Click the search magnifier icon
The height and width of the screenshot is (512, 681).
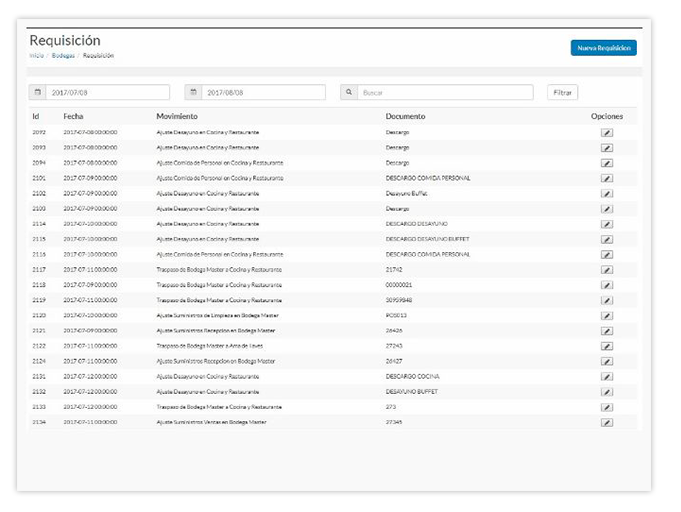tap(349, 92)
